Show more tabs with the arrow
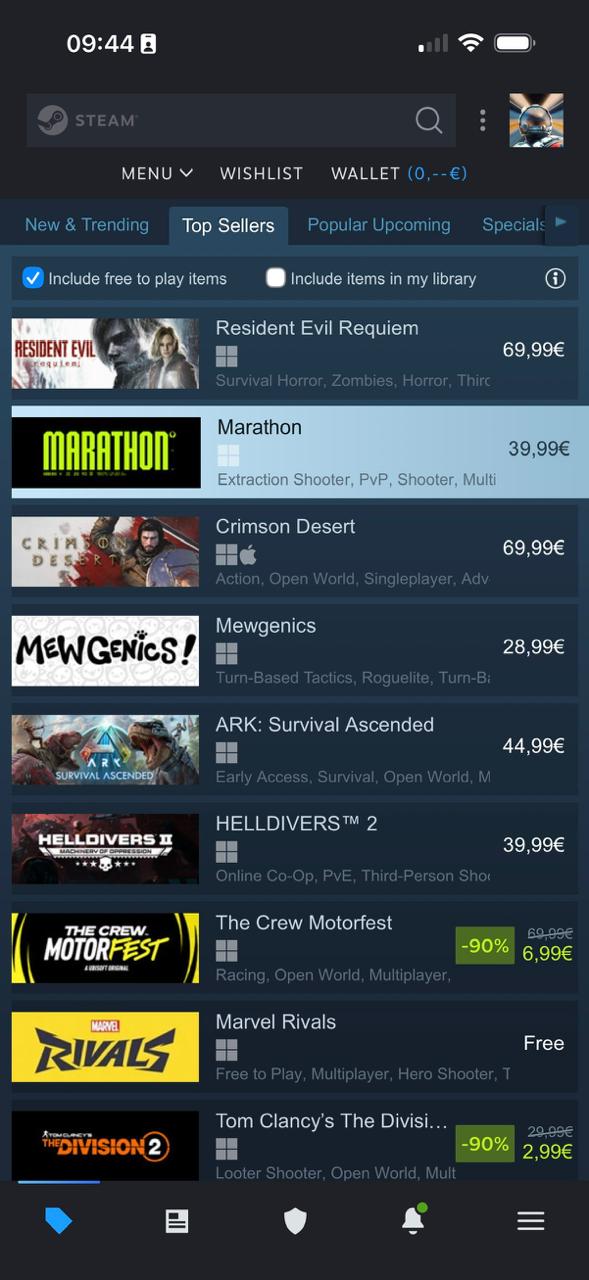Screen dimensions: 589x1280 560,223
